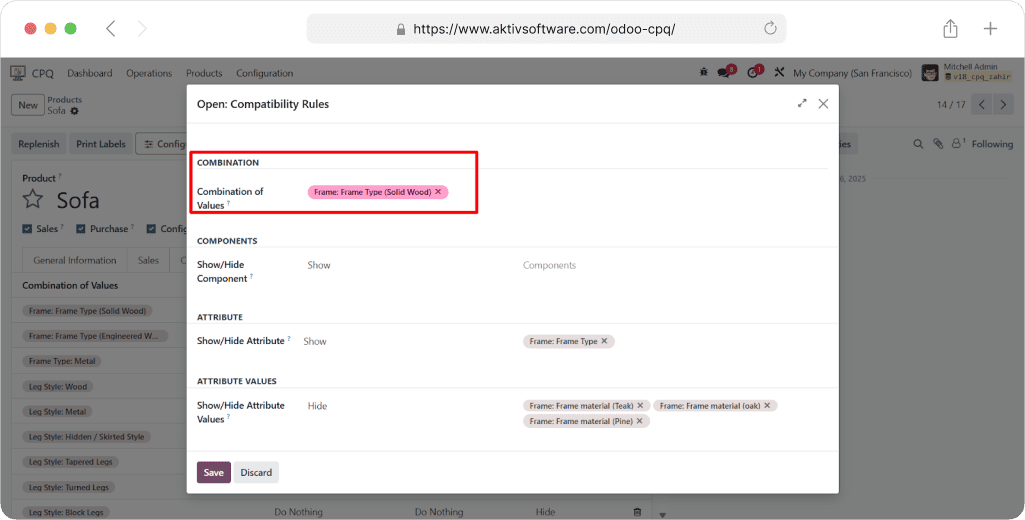Remove the Solid Wood combination tag
This screenshot has height=520, width=1025.
click(x=438, y=192)
